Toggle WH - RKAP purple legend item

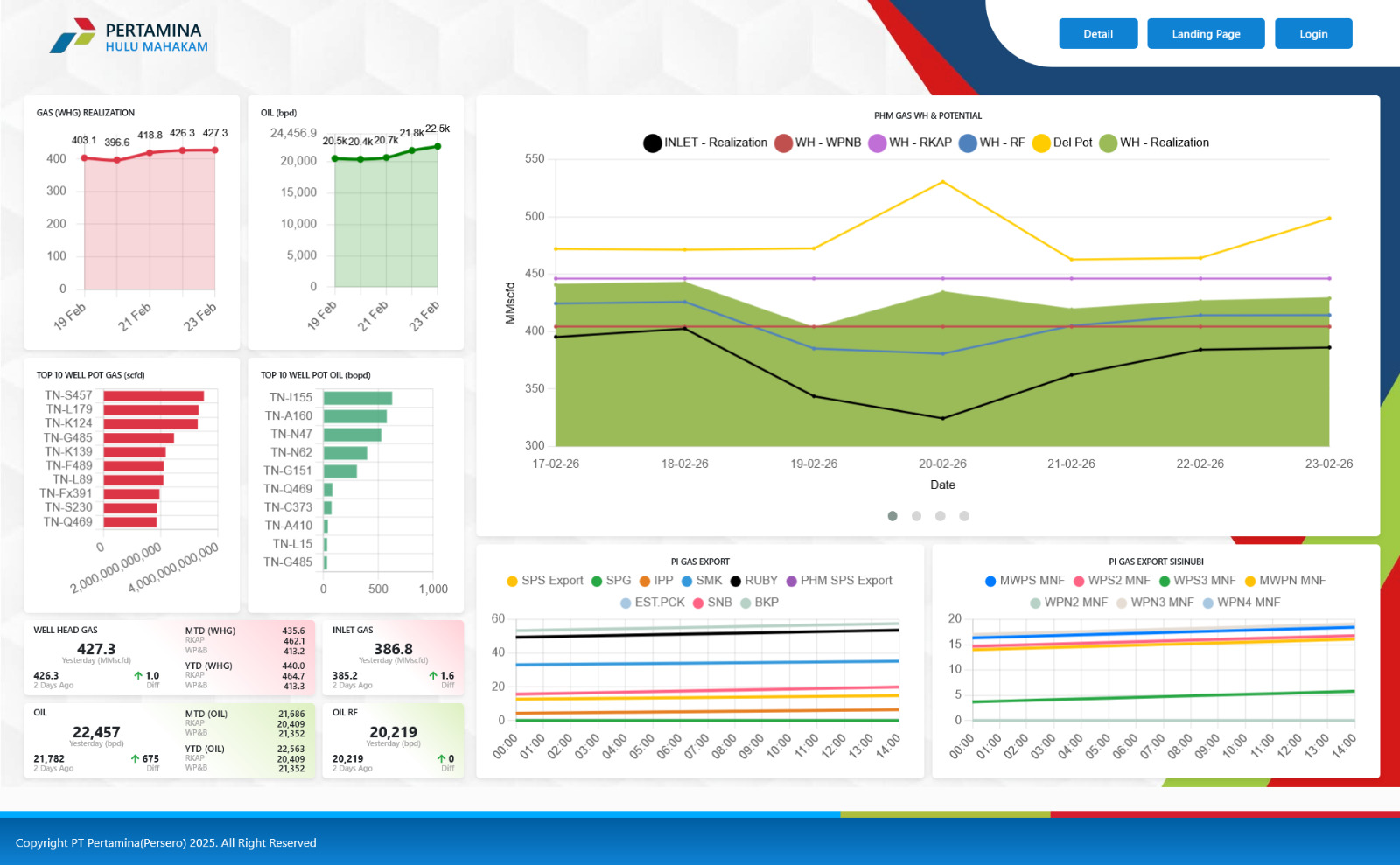[x=910, y=143]
